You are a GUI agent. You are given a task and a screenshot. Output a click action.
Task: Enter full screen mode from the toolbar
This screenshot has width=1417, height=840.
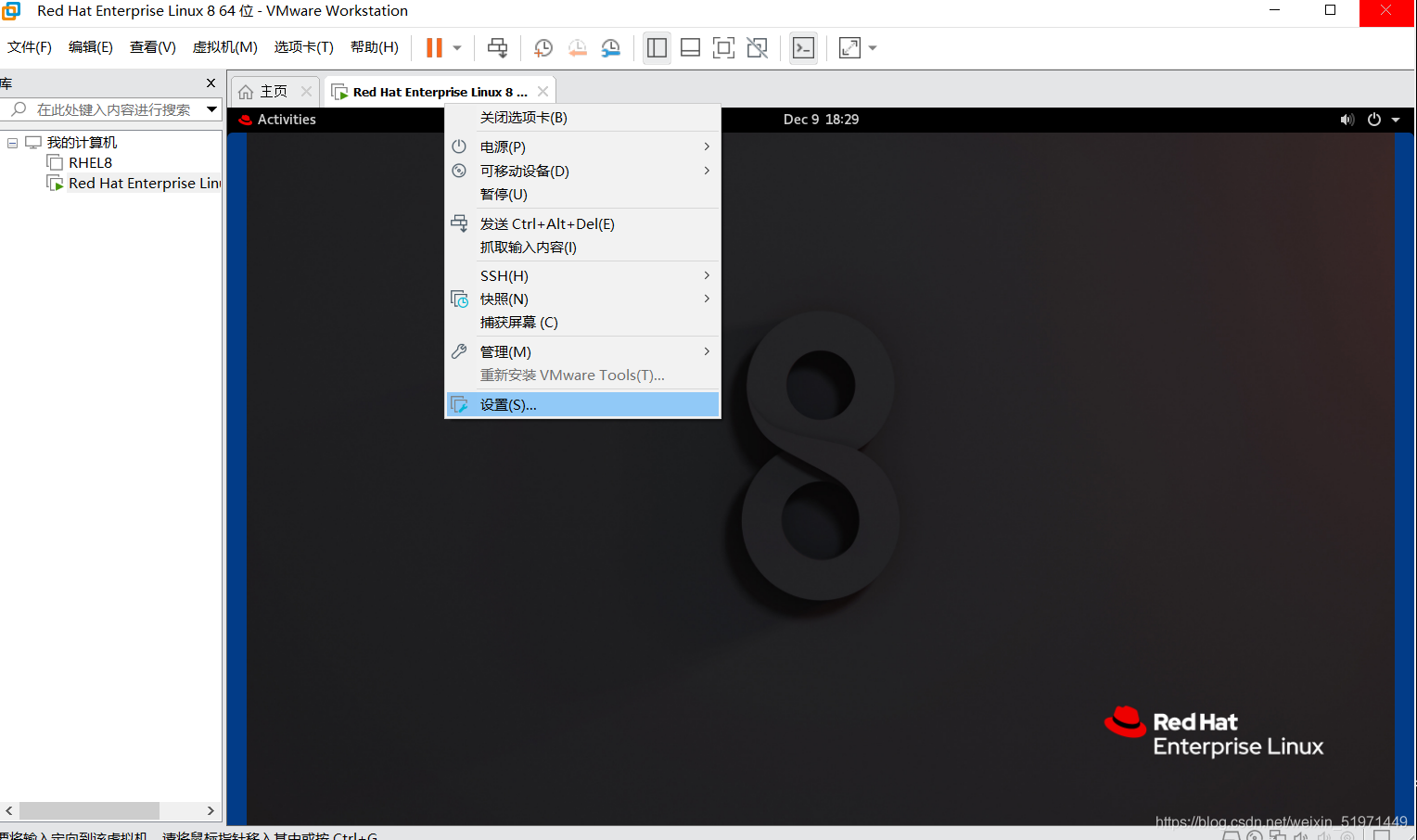(x=723, y=48)
